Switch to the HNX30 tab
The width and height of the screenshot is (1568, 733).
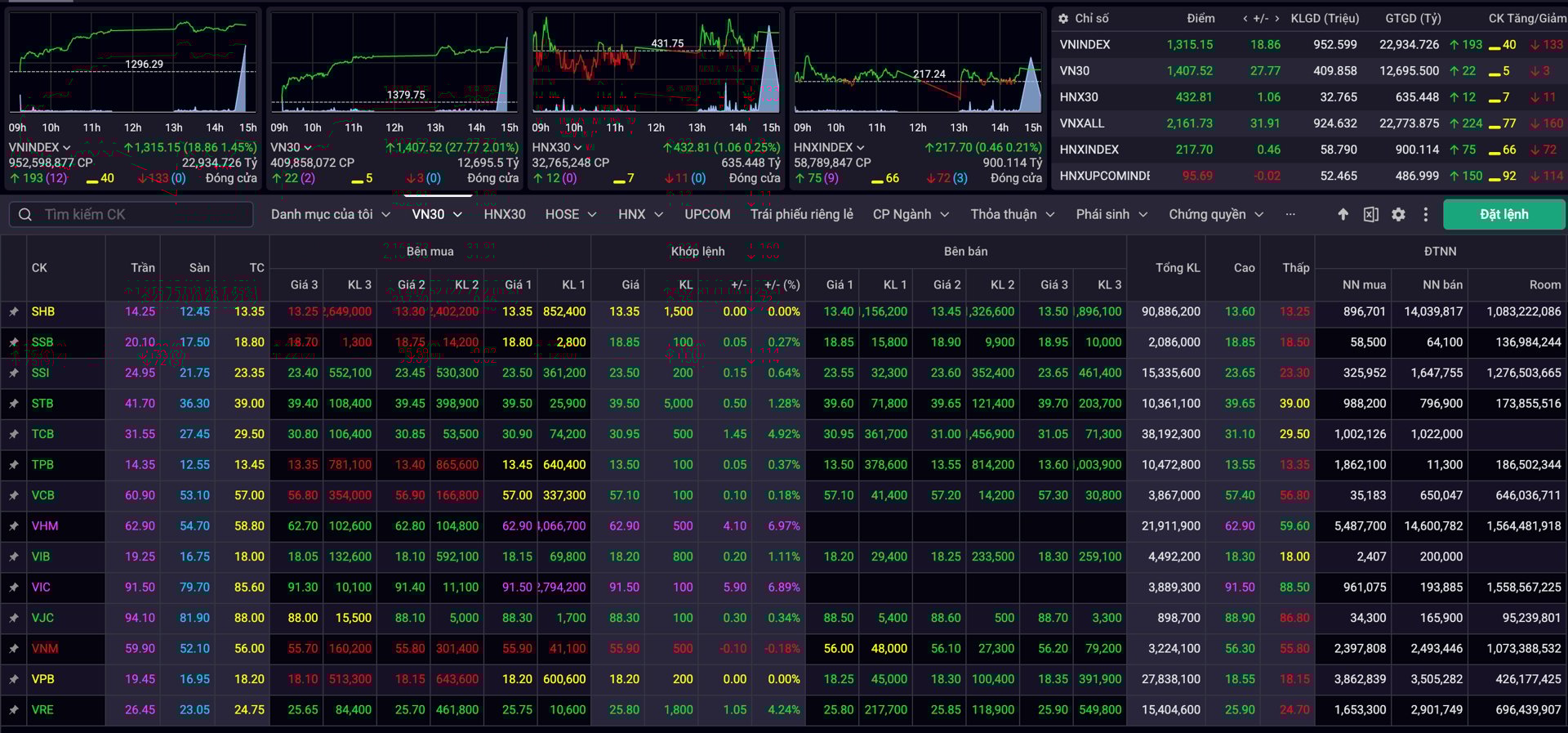click(504, 214)
